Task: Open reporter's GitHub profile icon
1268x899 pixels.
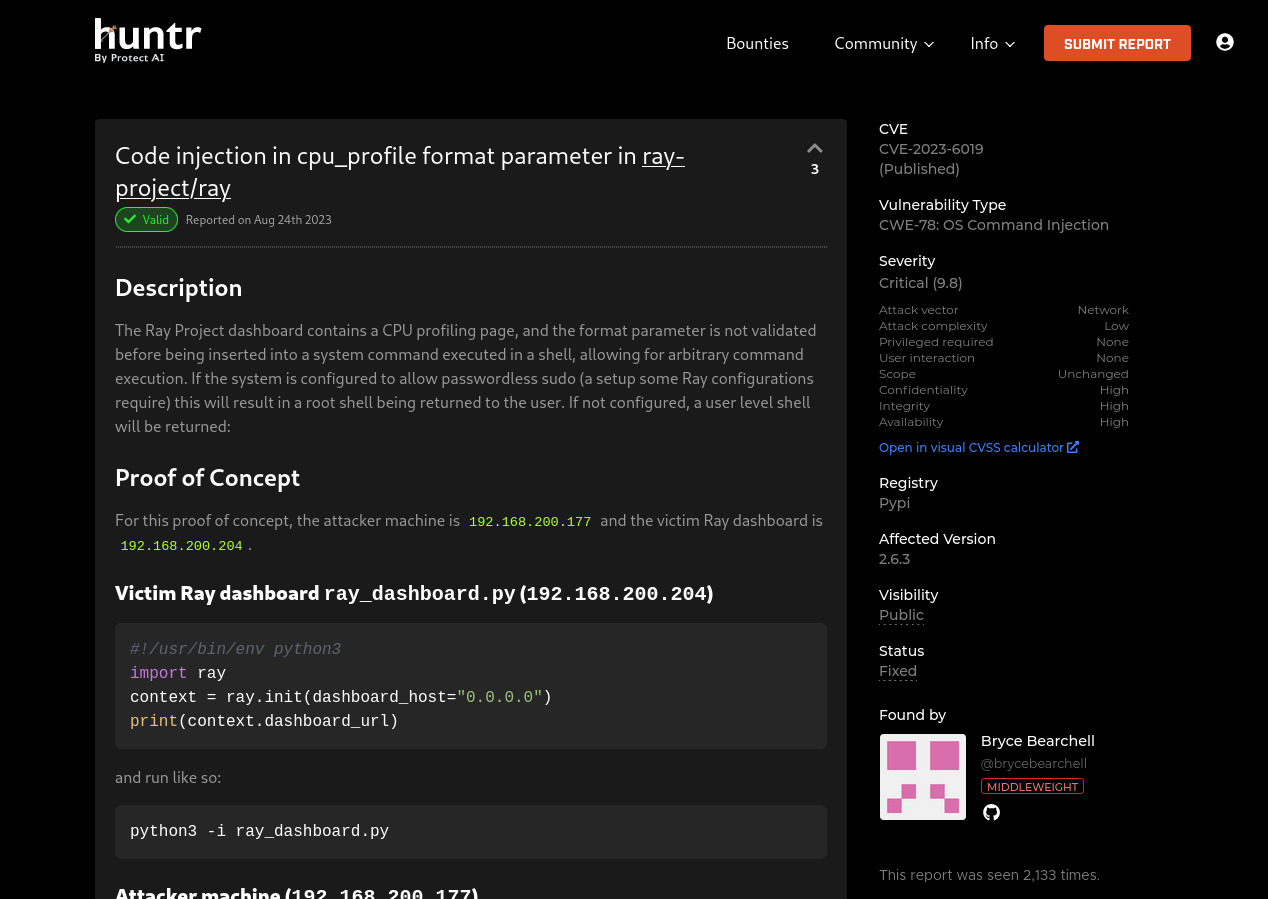Action: coord(991,812)
